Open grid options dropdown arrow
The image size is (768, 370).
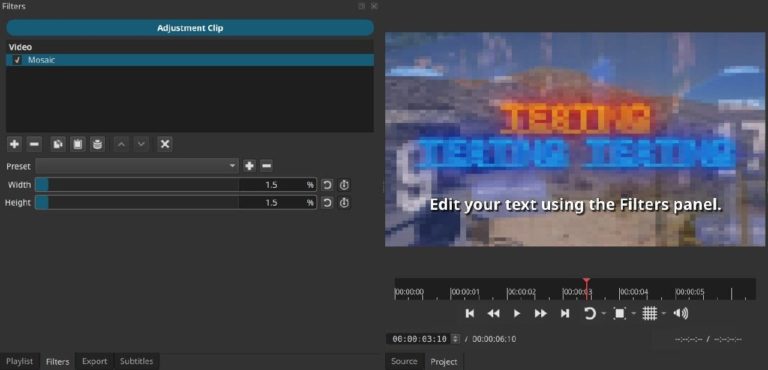[664, 314]
